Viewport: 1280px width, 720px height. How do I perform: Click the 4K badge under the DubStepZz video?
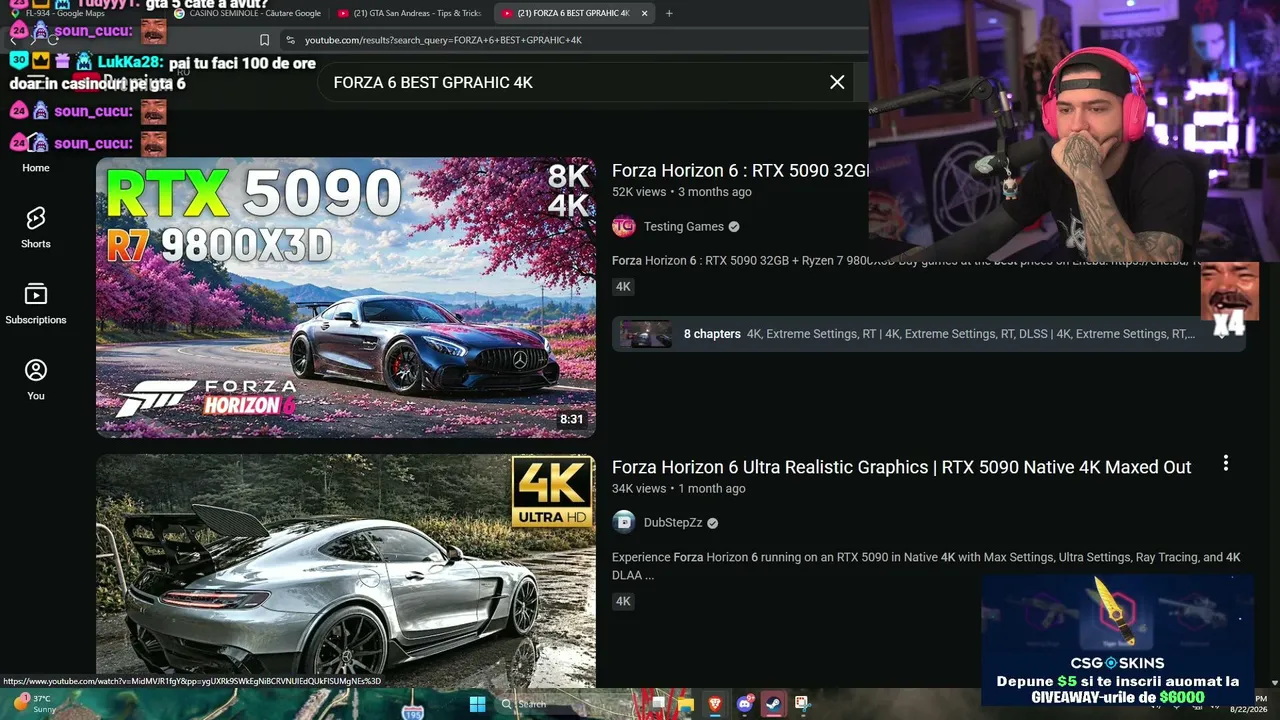point(623,601)
